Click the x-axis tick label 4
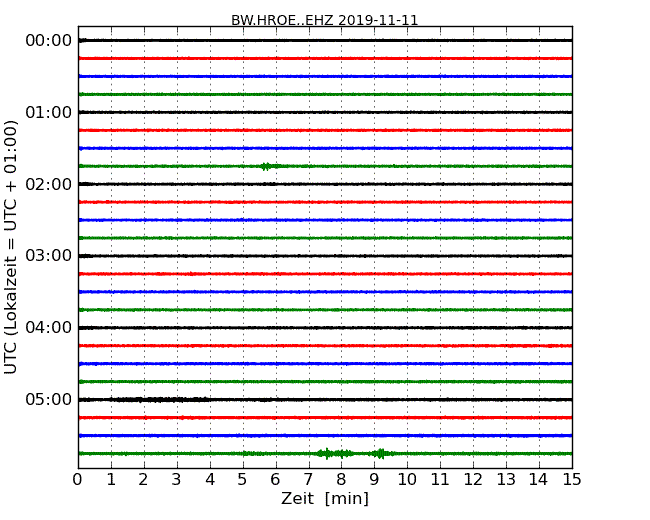650x520 pixels. (x=210, y=480)
